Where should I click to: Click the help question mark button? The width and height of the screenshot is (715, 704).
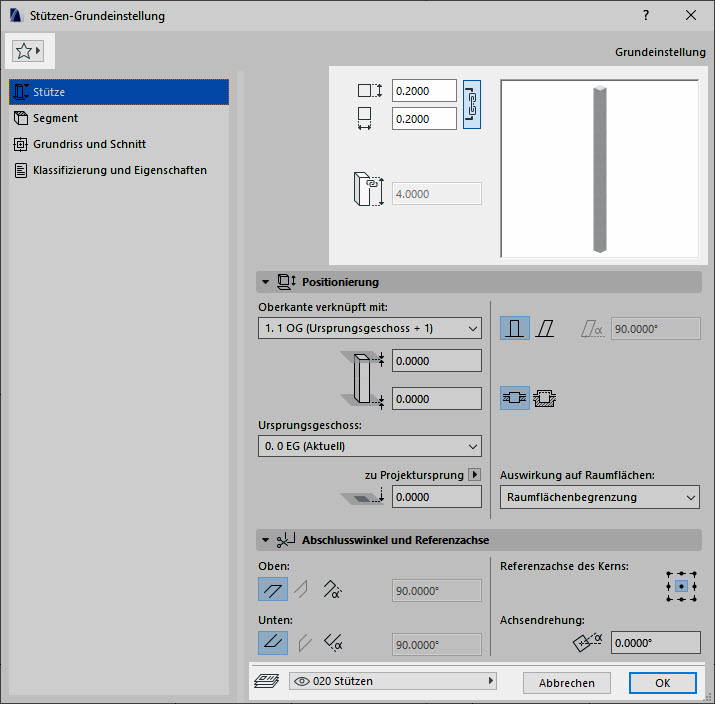click(646, 16)
